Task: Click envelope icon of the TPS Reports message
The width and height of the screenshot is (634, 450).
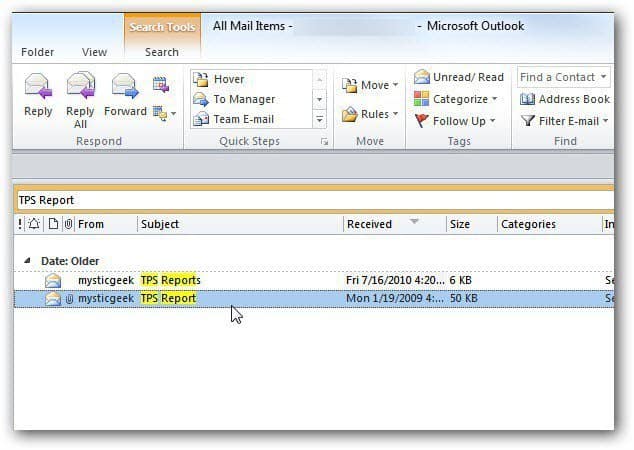Action: tap(53, 280)
